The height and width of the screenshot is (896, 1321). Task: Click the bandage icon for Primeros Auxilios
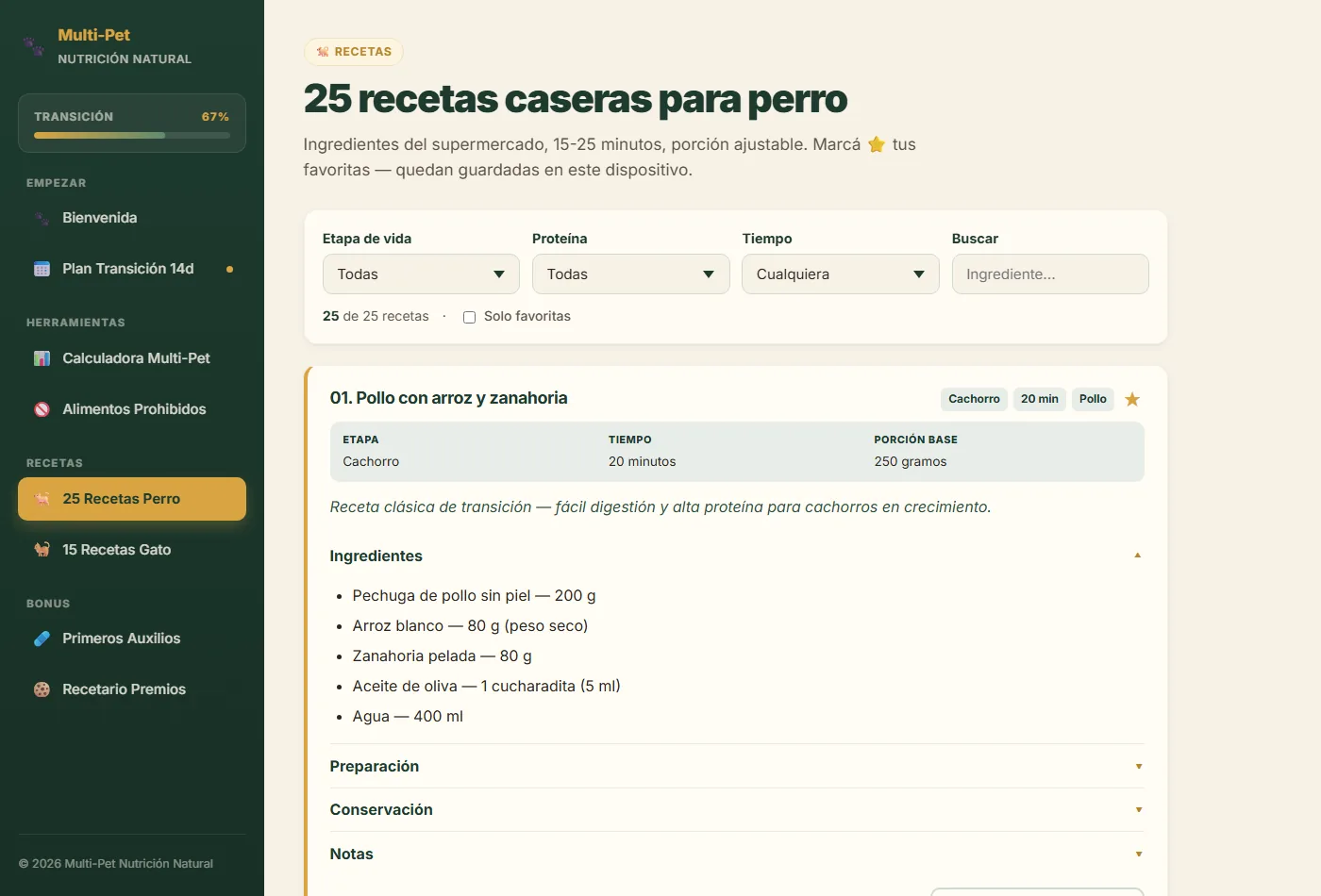[42, 639]
